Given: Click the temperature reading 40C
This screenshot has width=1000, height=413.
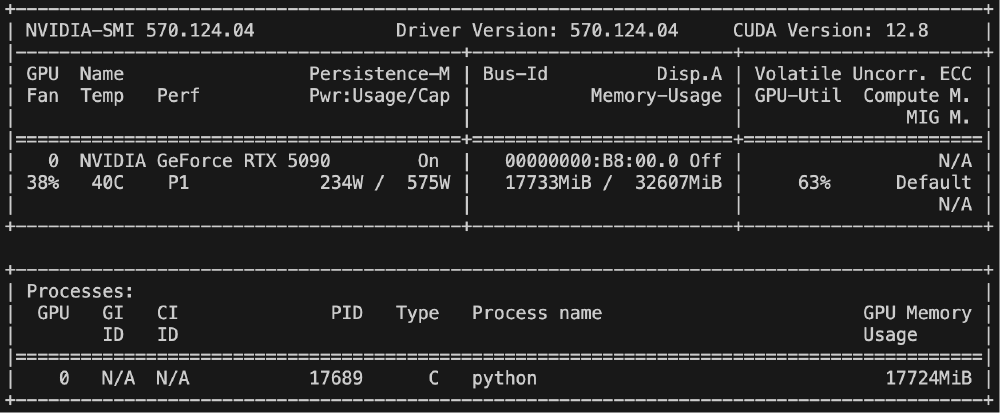Looking at the screenshot, I should coord(96,183).
